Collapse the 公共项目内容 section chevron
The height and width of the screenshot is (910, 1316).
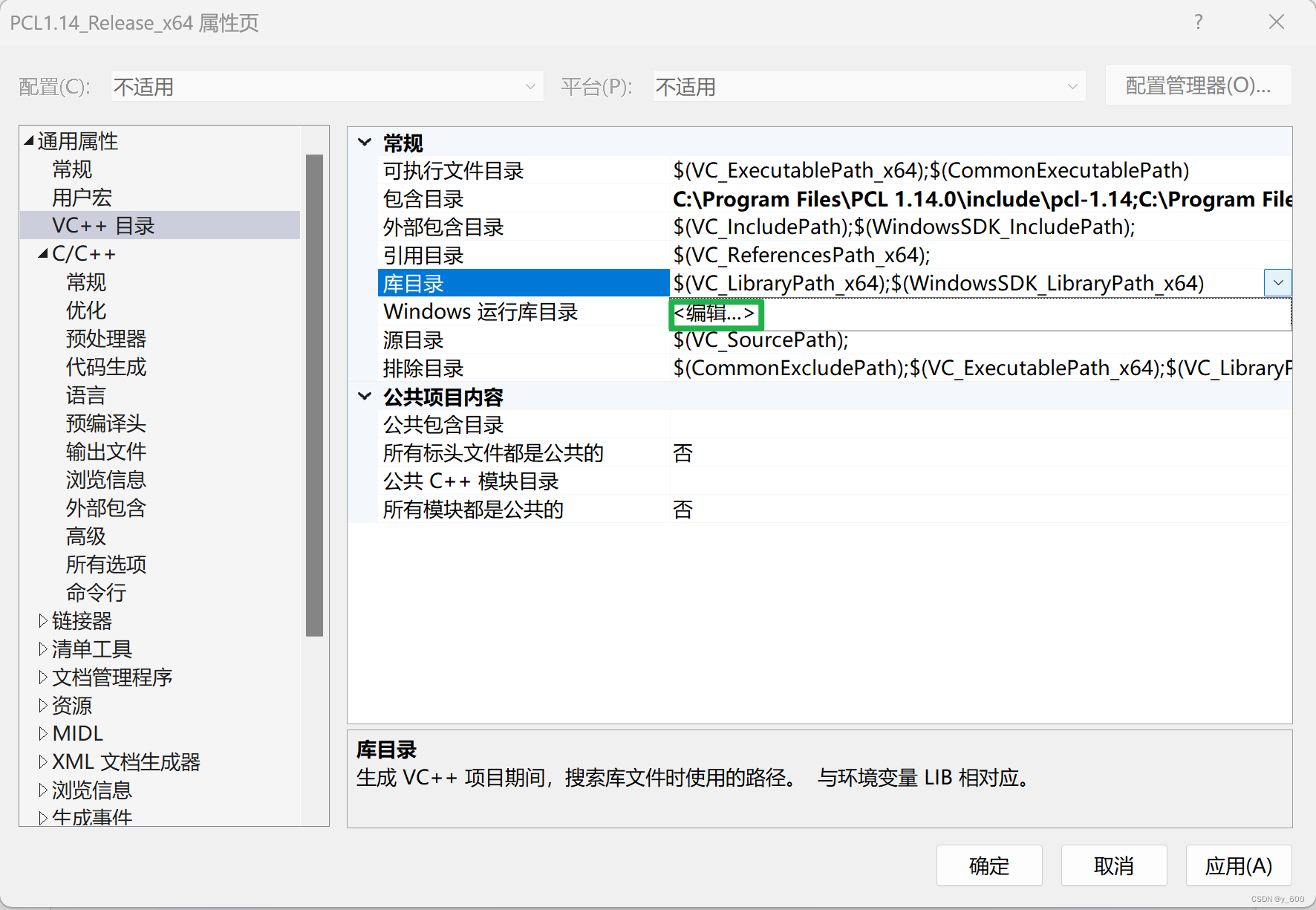click(364, 396)
